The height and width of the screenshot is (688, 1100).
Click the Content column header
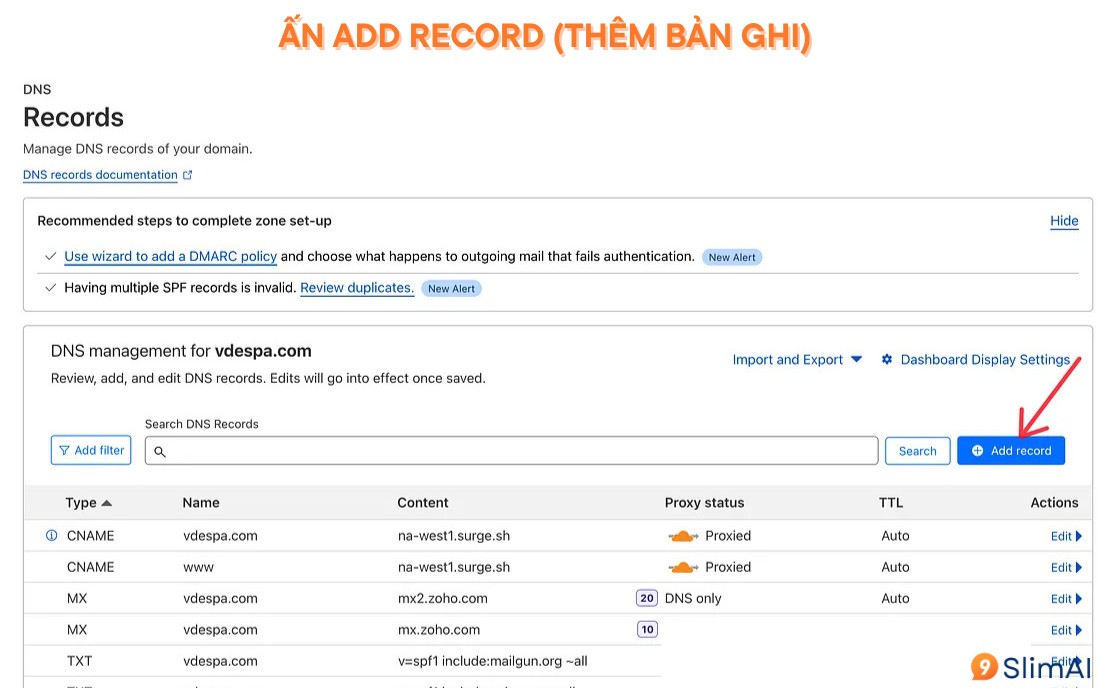point(422,503)
